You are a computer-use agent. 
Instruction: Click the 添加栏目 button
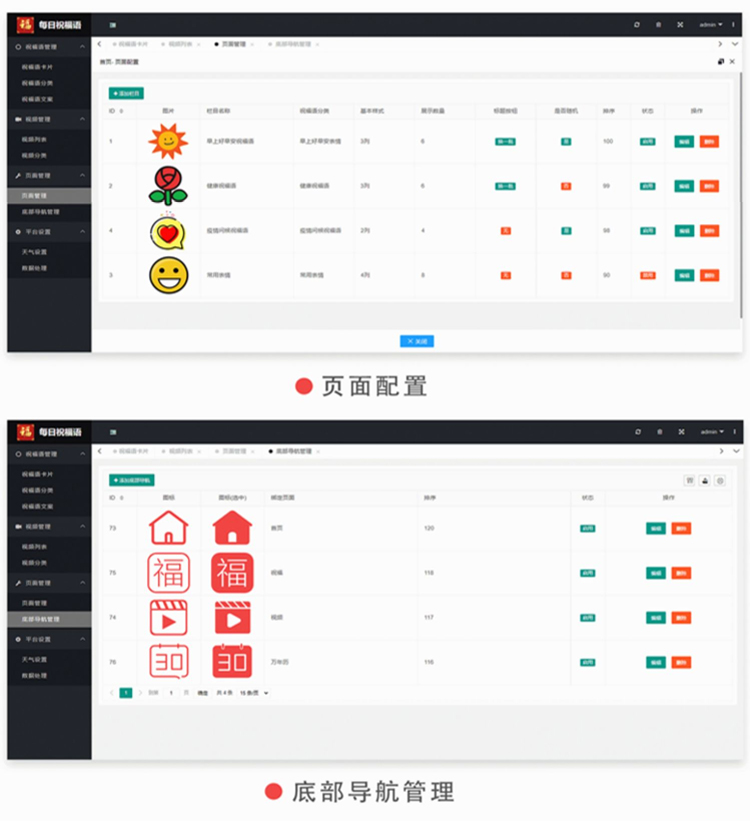[x=126, y=93]
